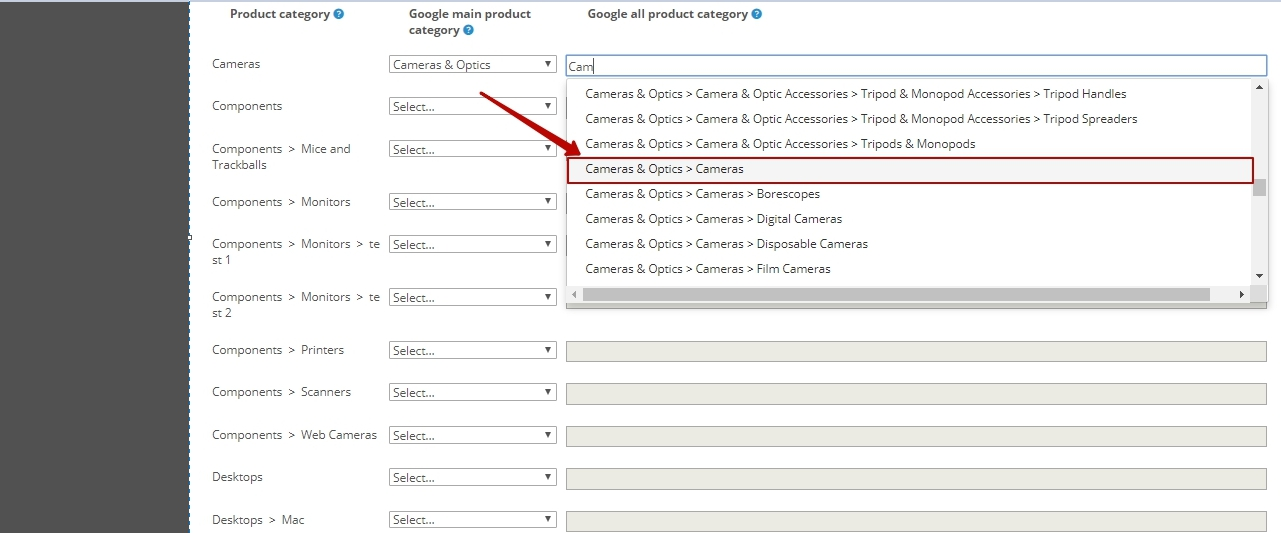
Task: Choose 'Tripods & Monopods' suggestion
Action: [x=780, y=144]
